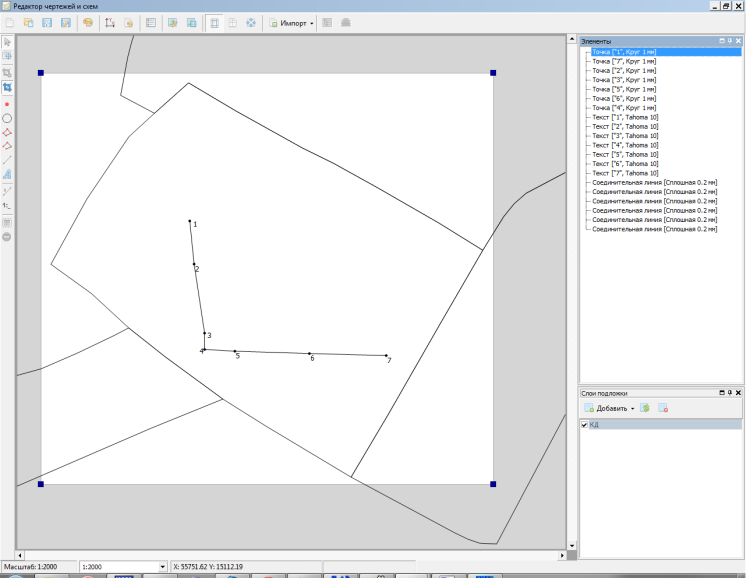Image resolution: width=750 pixels, height=578 pixels.
Task: Click the top-left blue frame handle
Action: tap(41, 73)
